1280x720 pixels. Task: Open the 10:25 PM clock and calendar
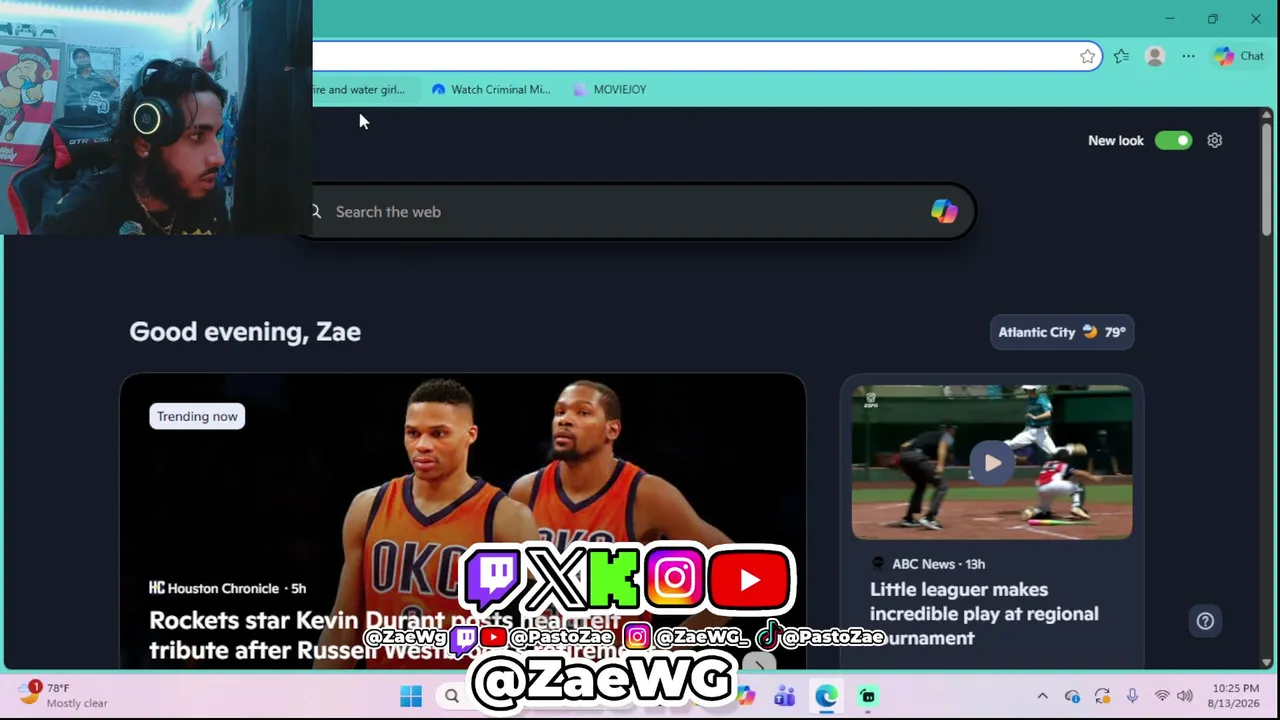point(1235,696)
